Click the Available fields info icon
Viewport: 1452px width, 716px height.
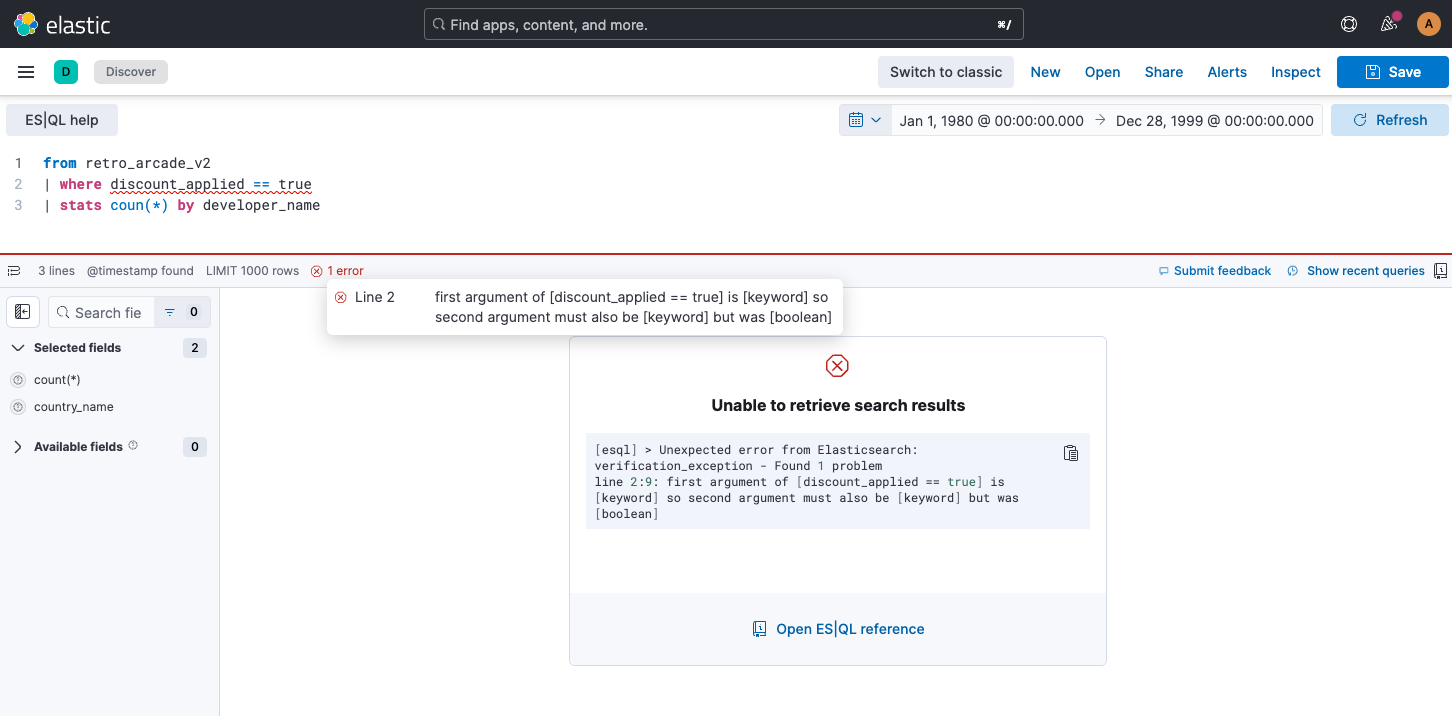click(x=133, y=446)
